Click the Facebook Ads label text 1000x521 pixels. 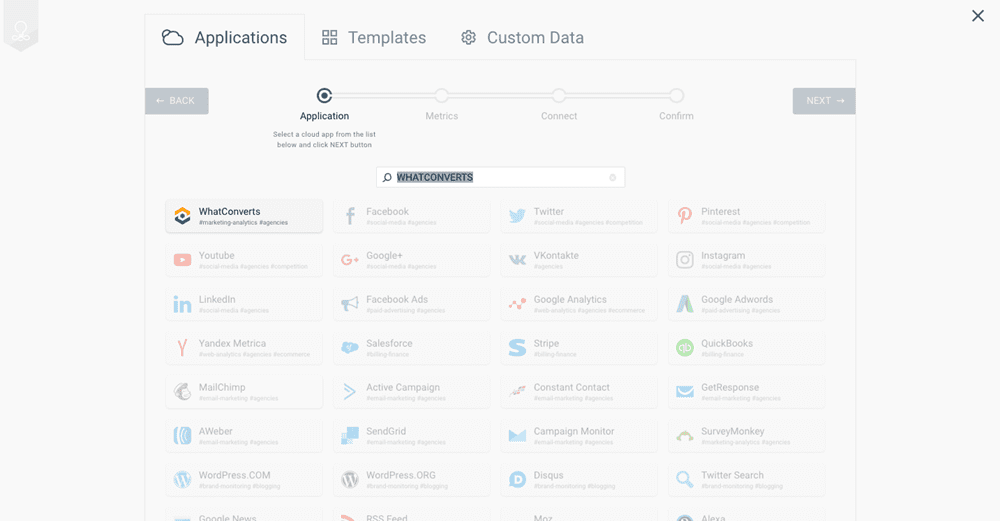tap(397, 299)
